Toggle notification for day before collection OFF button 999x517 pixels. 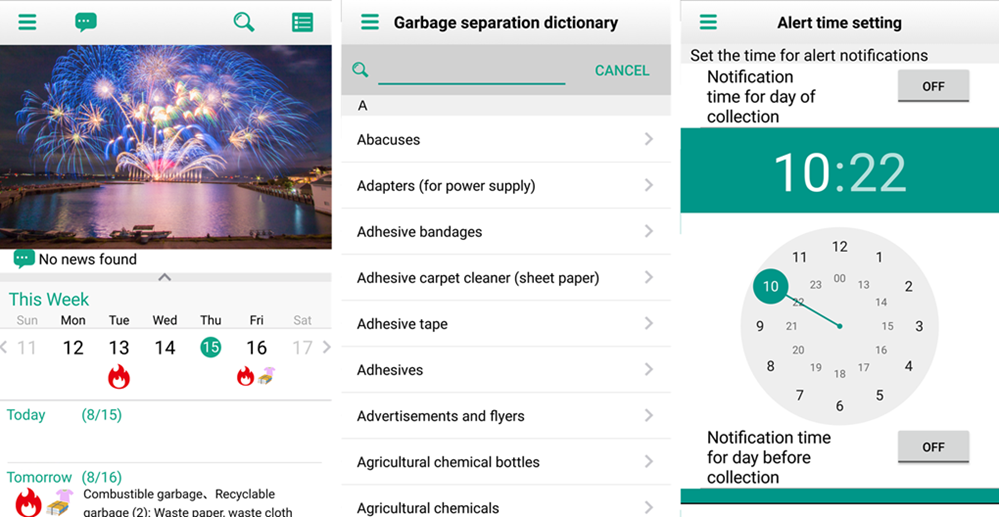pyautogui.click(x=932, y=447)
